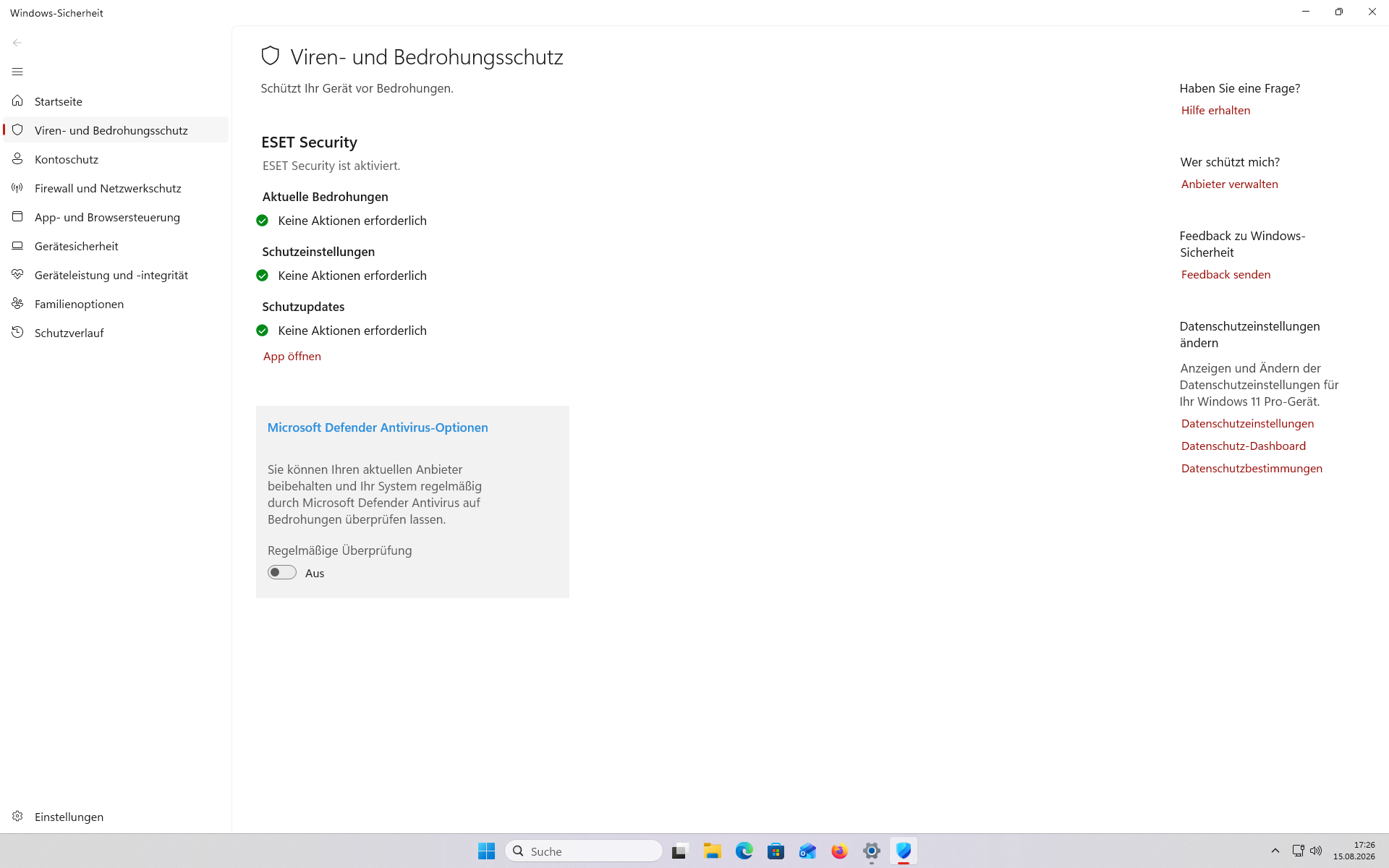The width and height of the screenshot is (1389, 868).
Task: Click the App- und Browsersteuerung window icon
Action: pos(17,216)
